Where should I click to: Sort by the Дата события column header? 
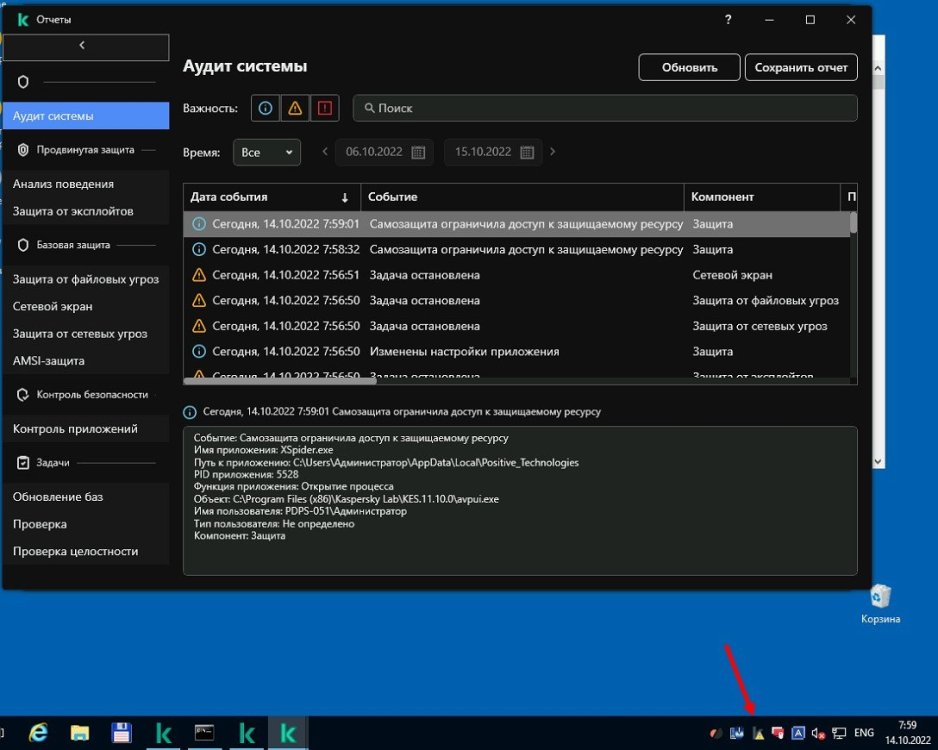(272, 197)
